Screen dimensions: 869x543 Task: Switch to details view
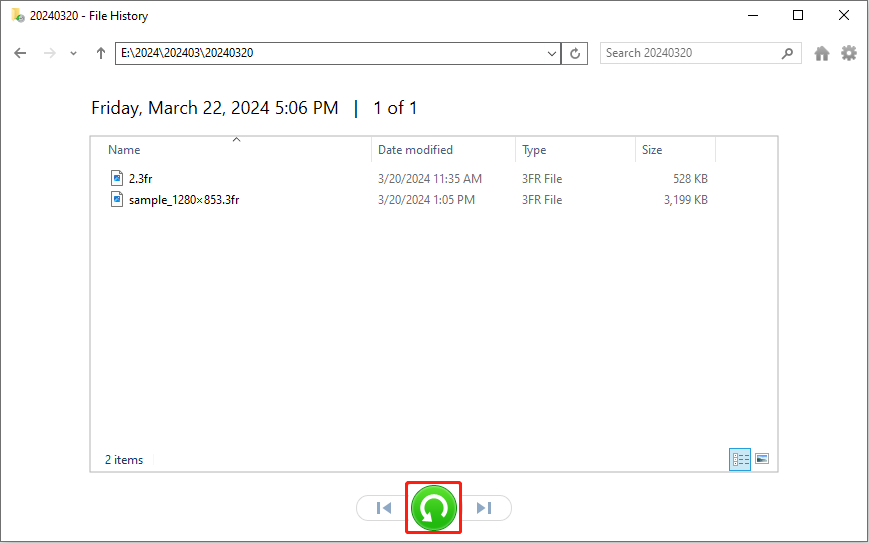740,459
